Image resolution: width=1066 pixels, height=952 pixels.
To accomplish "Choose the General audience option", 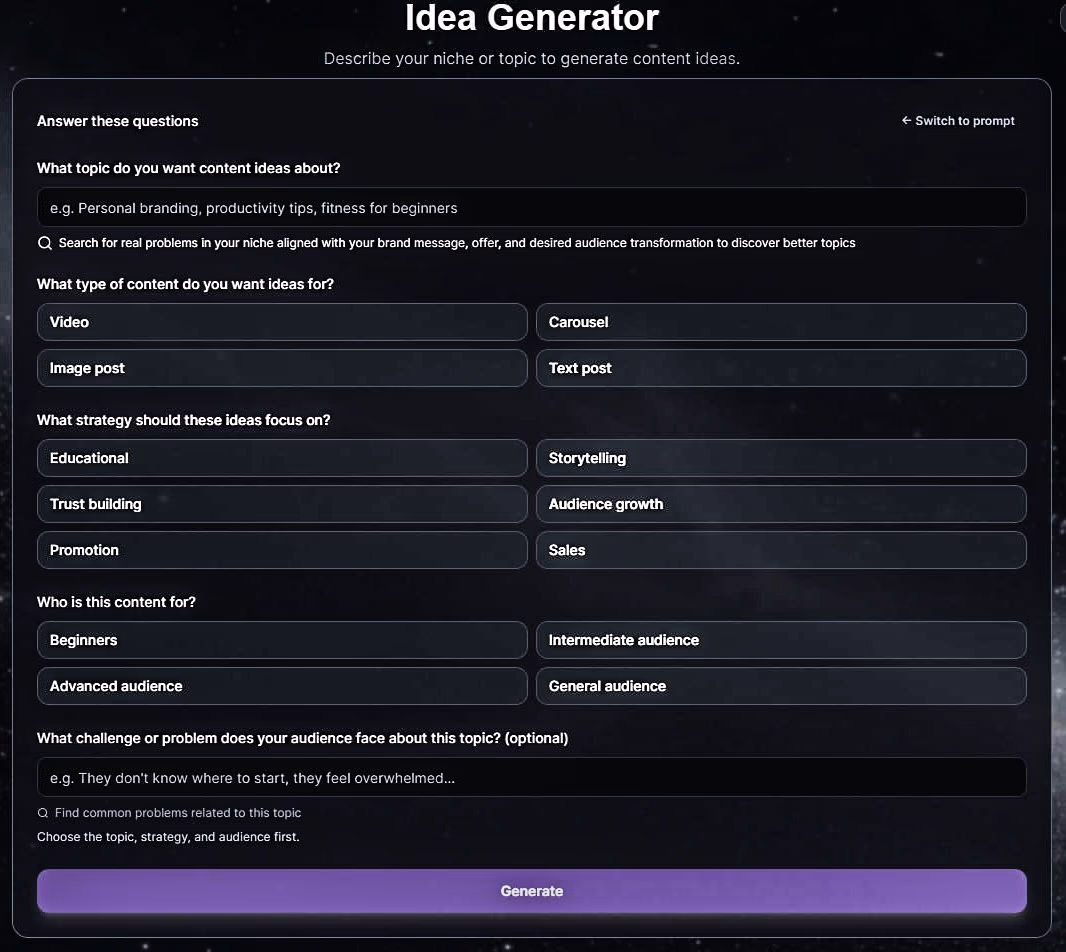I will coord(781,686).
